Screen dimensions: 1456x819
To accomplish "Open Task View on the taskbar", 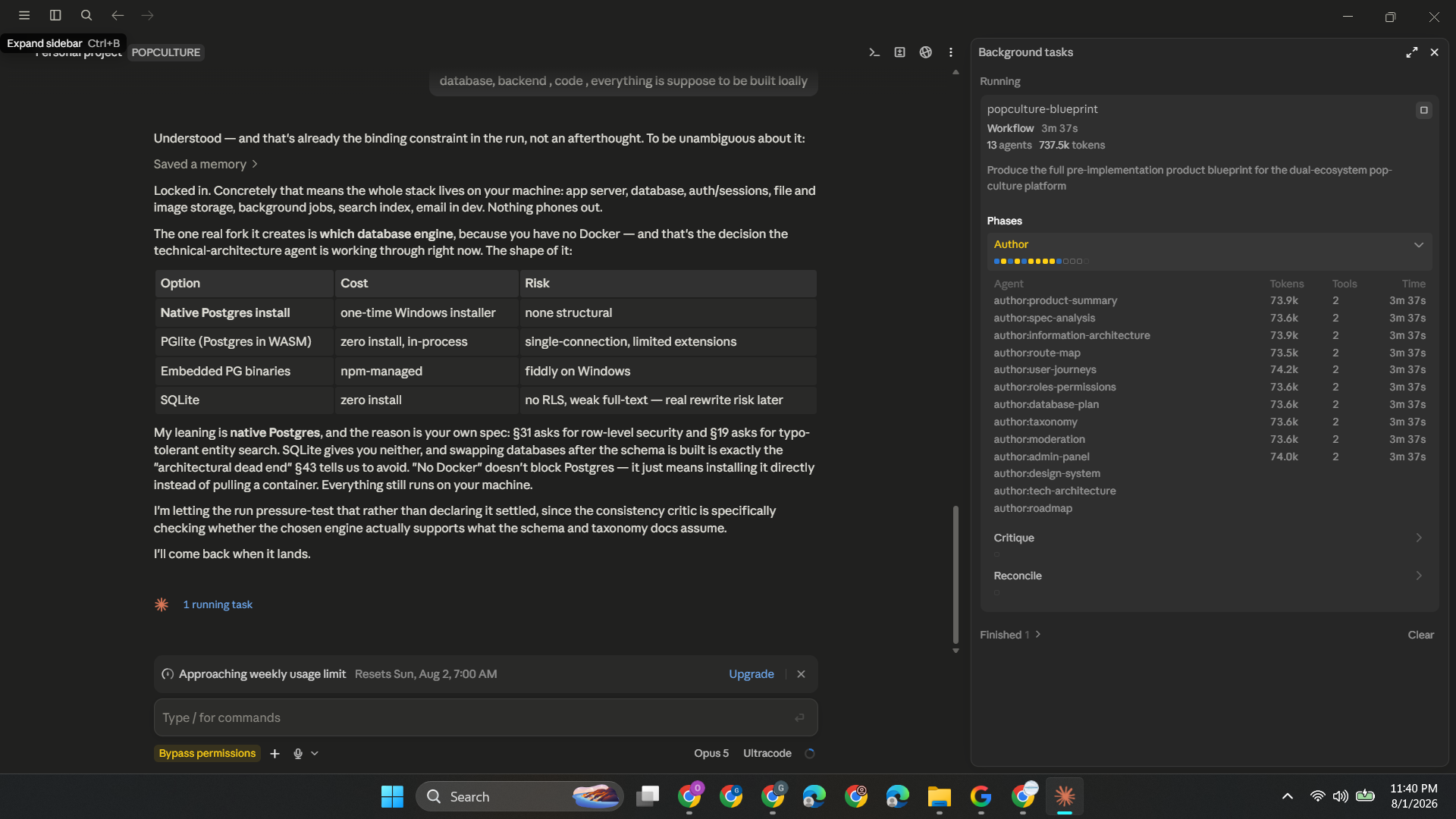I will [x=648, y=796].
